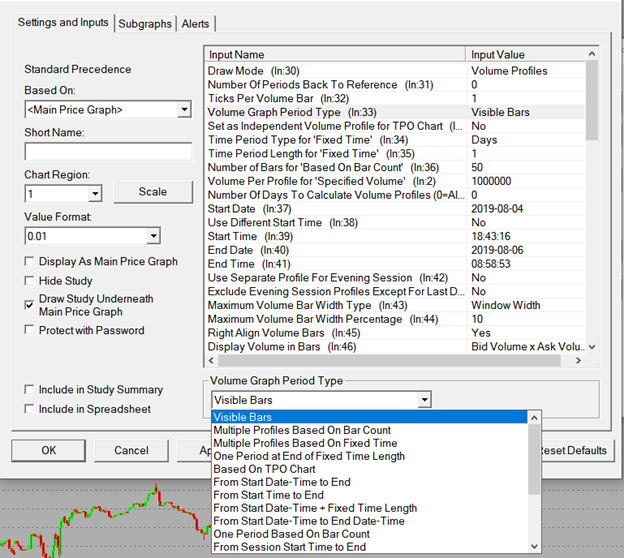Viewport: 624px width, 558px height.
Task: Enable Include in Study Summary
Action: coord(30,390)
